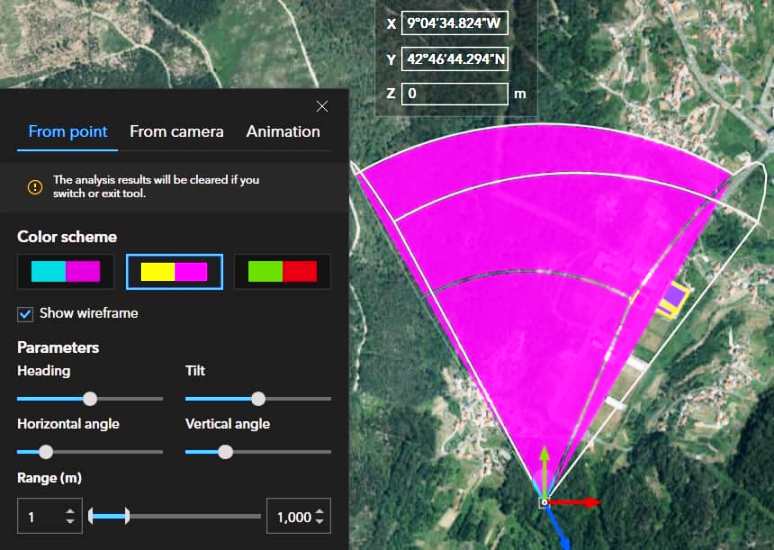This screenshot has height=550, width=774.
Task: Click the X coordinate field
Action: (x=454, y=23)
